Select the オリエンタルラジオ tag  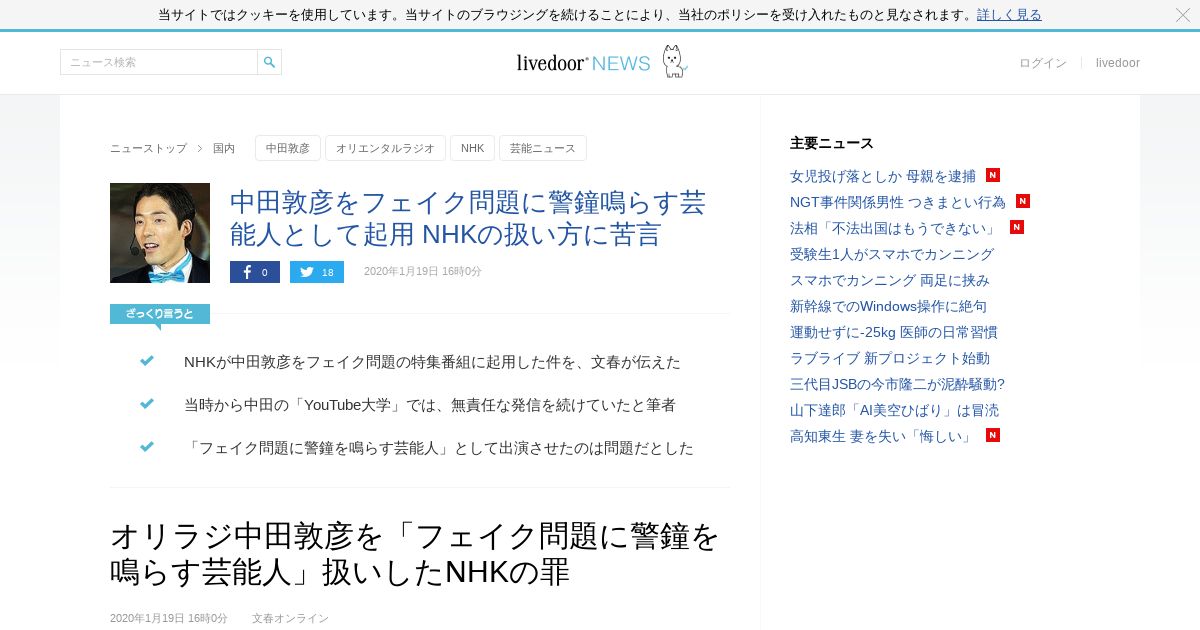385,148
